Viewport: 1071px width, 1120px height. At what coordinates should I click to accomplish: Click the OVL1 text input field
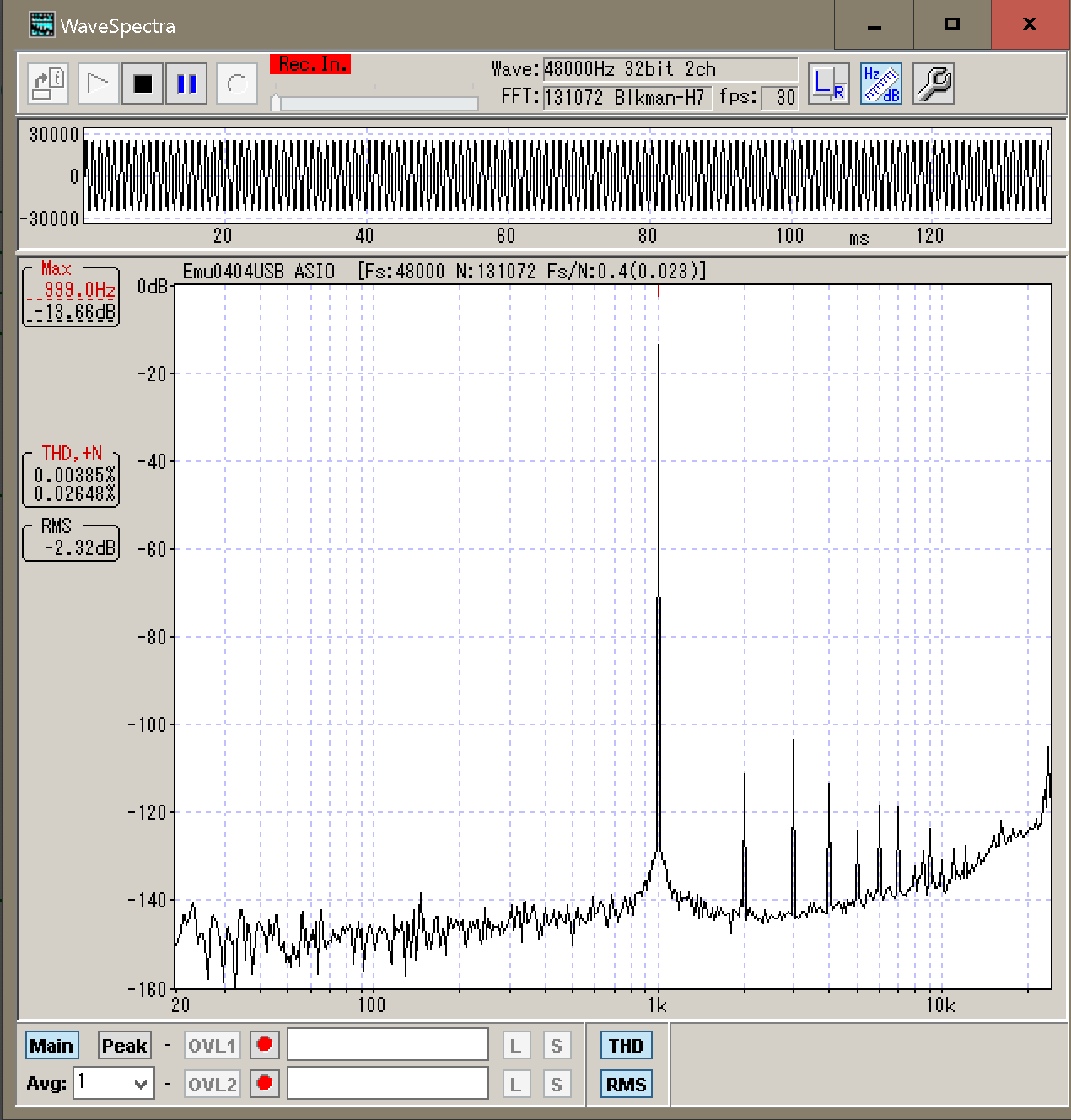(x=388, y=1044)
